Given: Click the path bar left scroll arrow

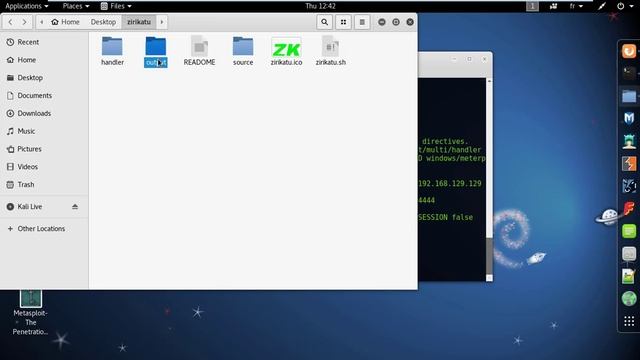Looking at the screenshot, I should 41,22.
